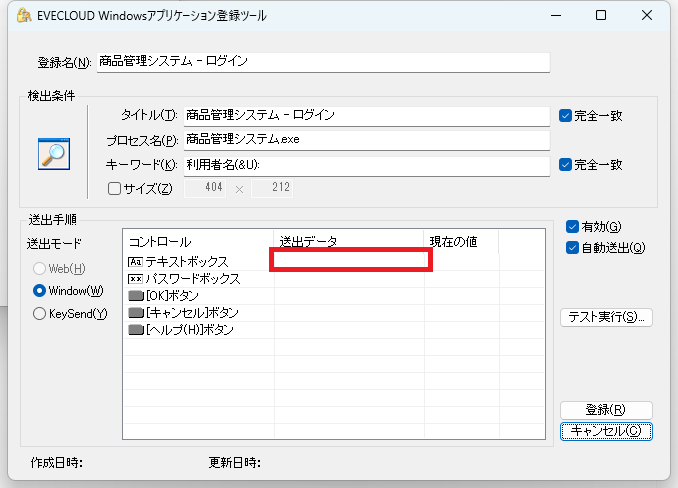Click the 登録名(N) input field
This screenshot has height=488, width=678.
pos(323,62)
